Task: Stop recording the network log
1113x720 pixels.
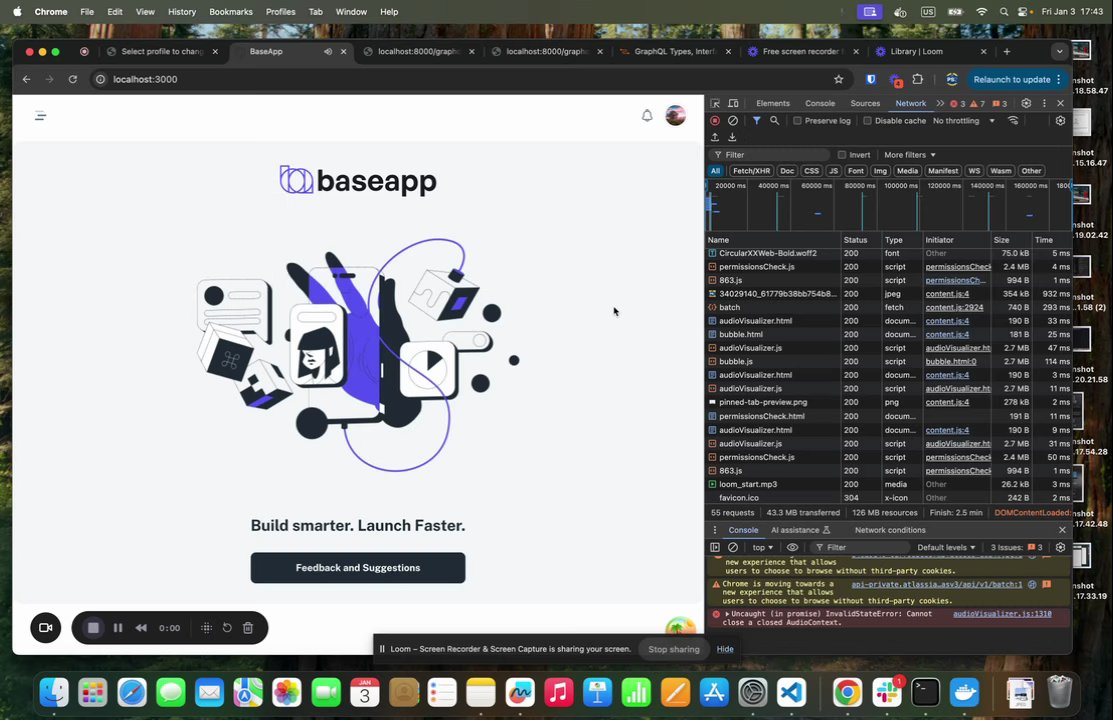Action: point(715,121)
